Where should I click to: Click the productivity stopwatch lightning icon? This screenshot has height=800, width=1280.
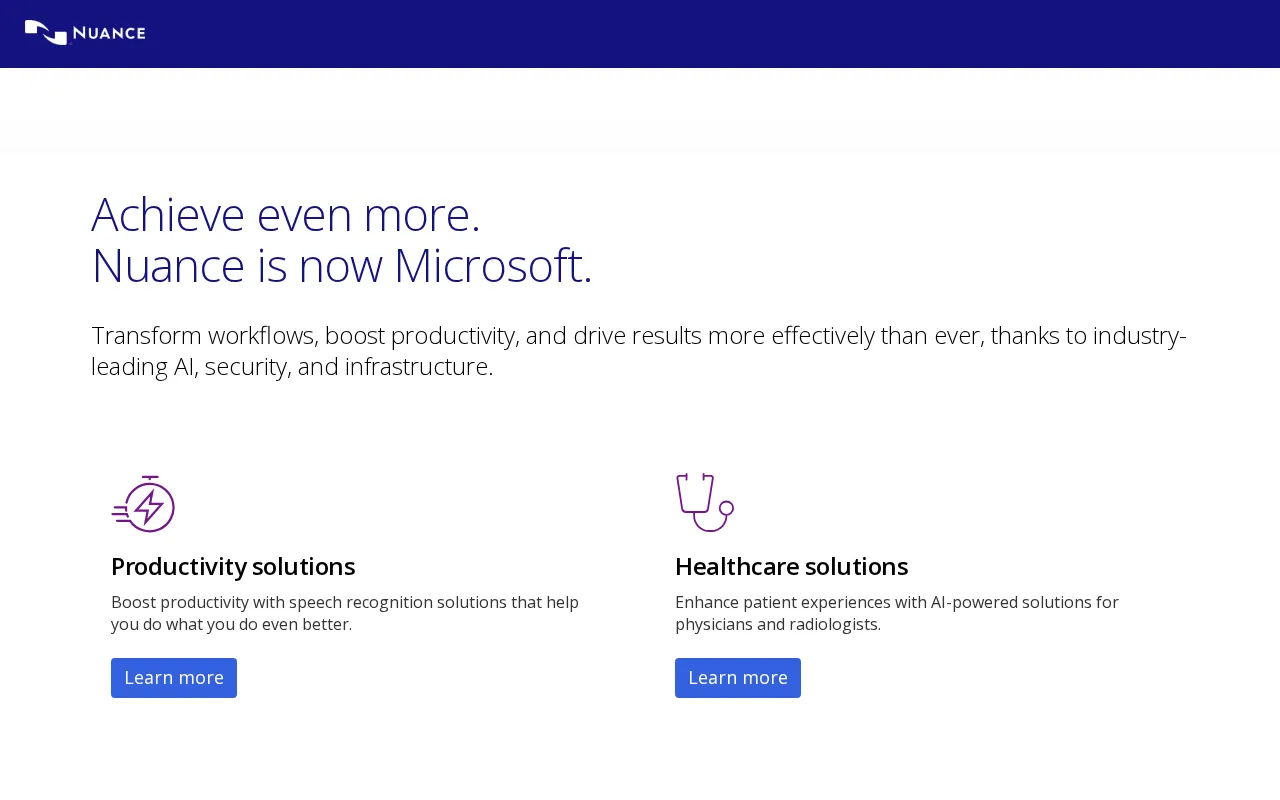143,503
